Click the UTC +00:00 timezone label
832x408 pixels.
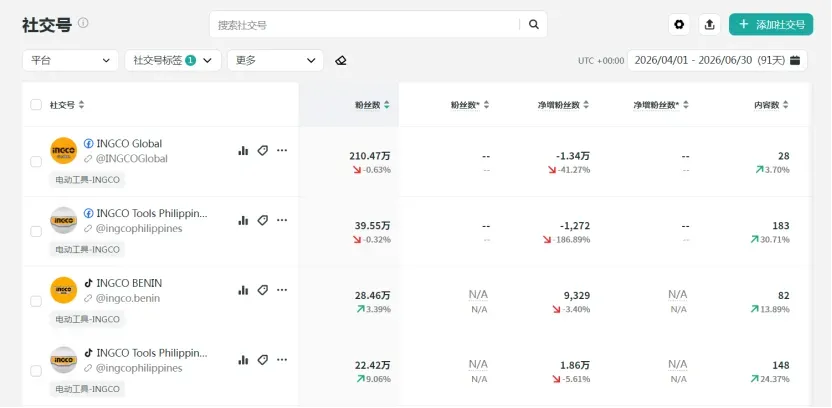click(601, 61)
